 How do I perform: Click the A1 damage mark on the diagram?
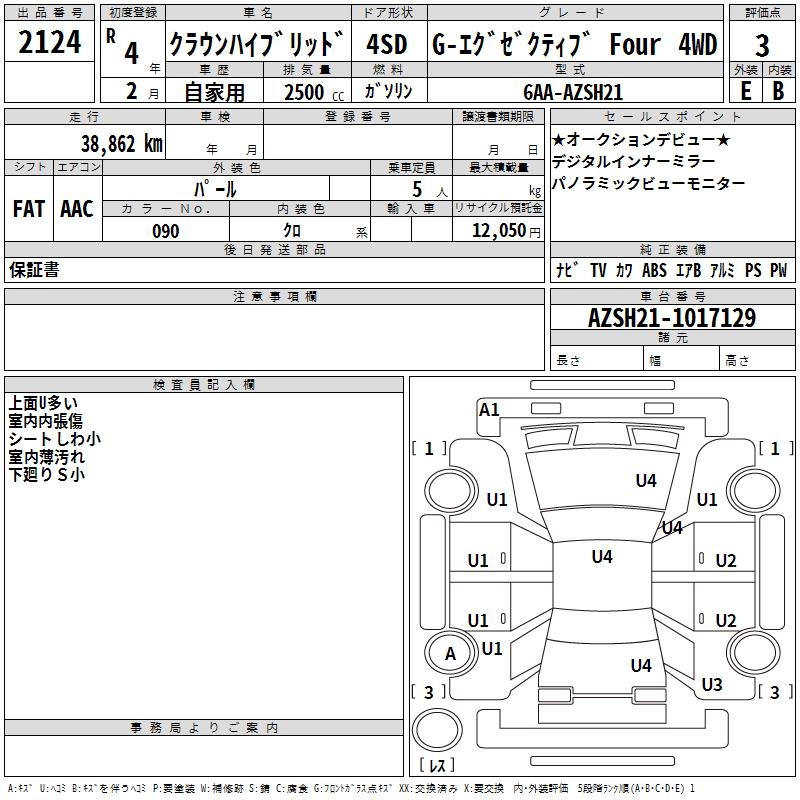(x=489, y=410)
